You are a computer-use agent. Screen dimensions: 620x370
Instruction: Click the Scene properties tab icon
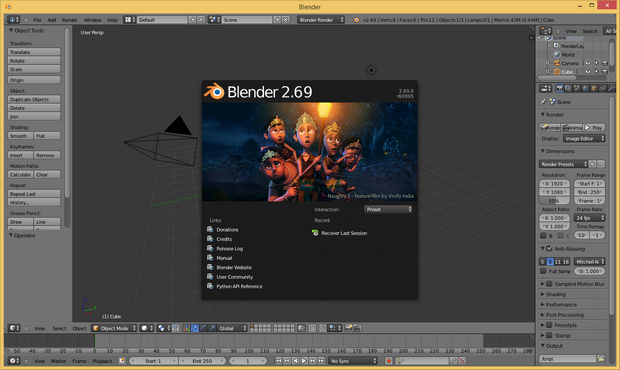pos(577,88)
